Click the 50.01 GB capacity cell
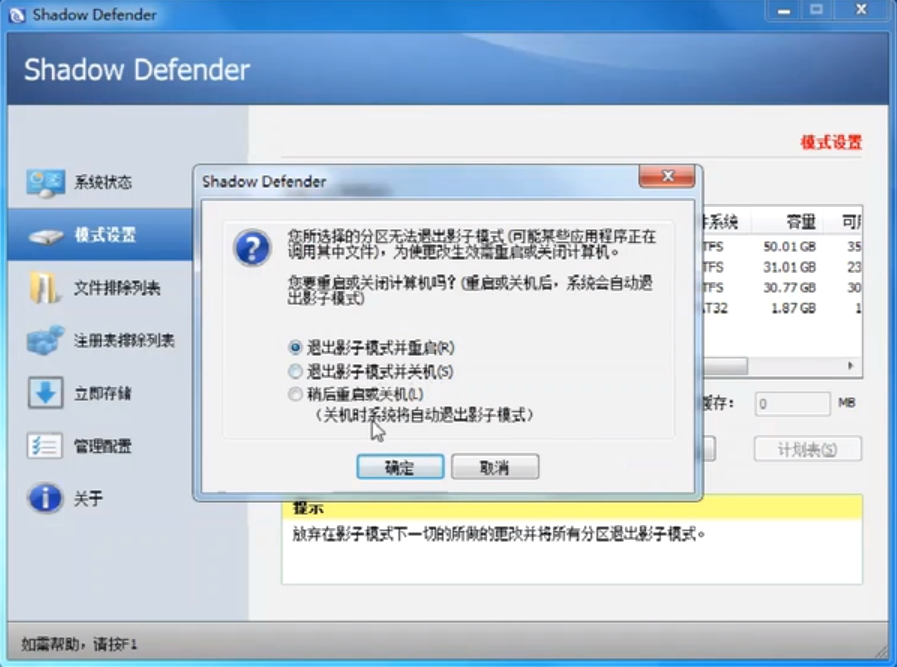Screen dimensions: 897x667 (x=789, y=247)
